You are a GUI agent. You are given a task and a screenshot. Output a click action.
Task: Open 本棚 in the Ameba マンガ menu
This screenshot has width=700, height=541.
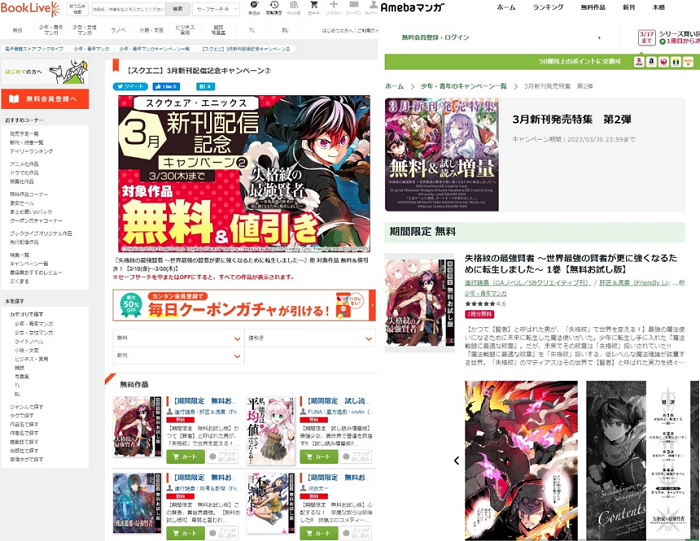point(658,7)
